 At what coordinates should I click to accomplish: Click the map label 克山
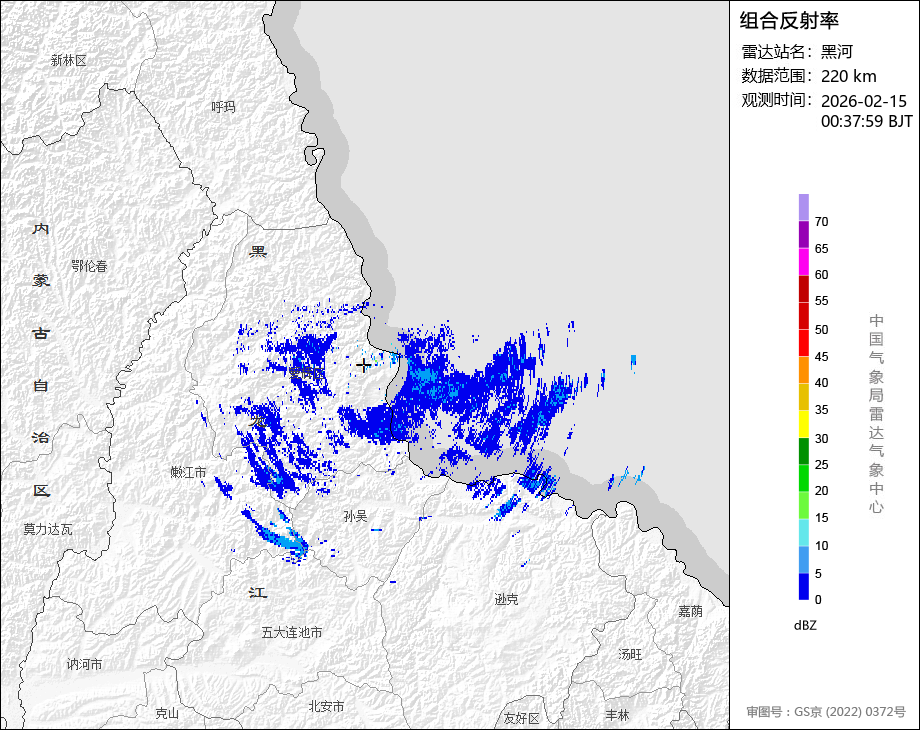pyautogui.click(x=167, y=714)
